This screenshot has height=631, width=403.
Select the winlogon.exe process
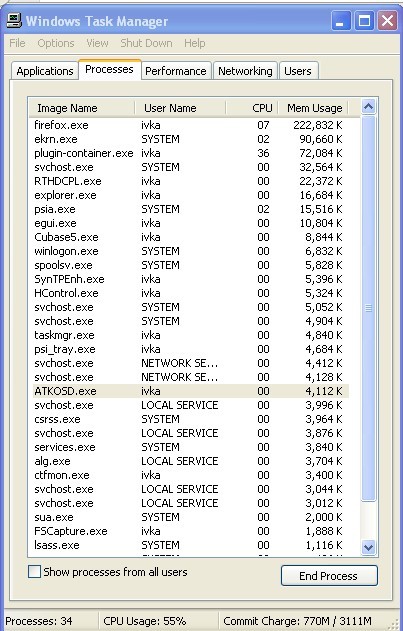189,251
